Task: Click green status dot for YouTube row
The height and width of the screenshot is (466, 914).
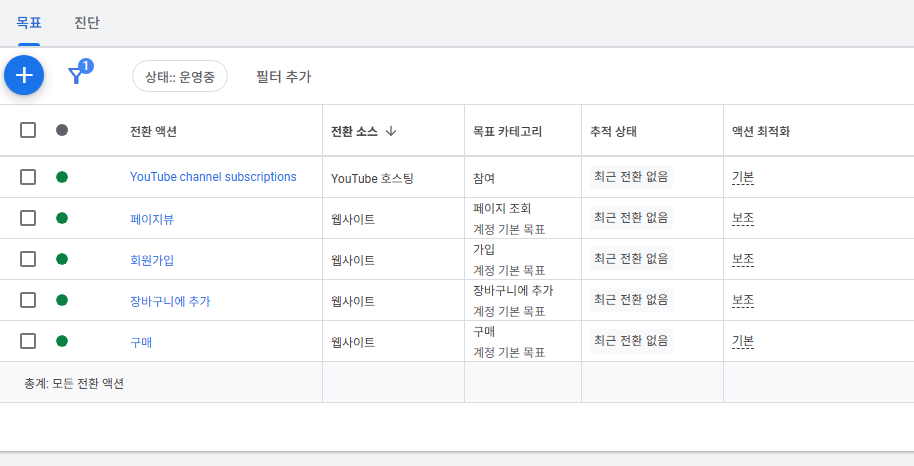Action: click(62, 177)
